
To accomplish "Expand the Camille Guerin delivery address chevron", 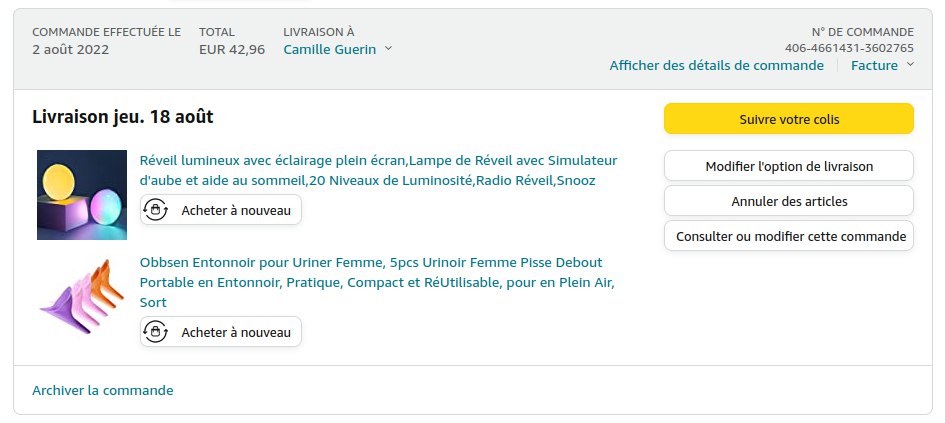I will tap(389, 49).
